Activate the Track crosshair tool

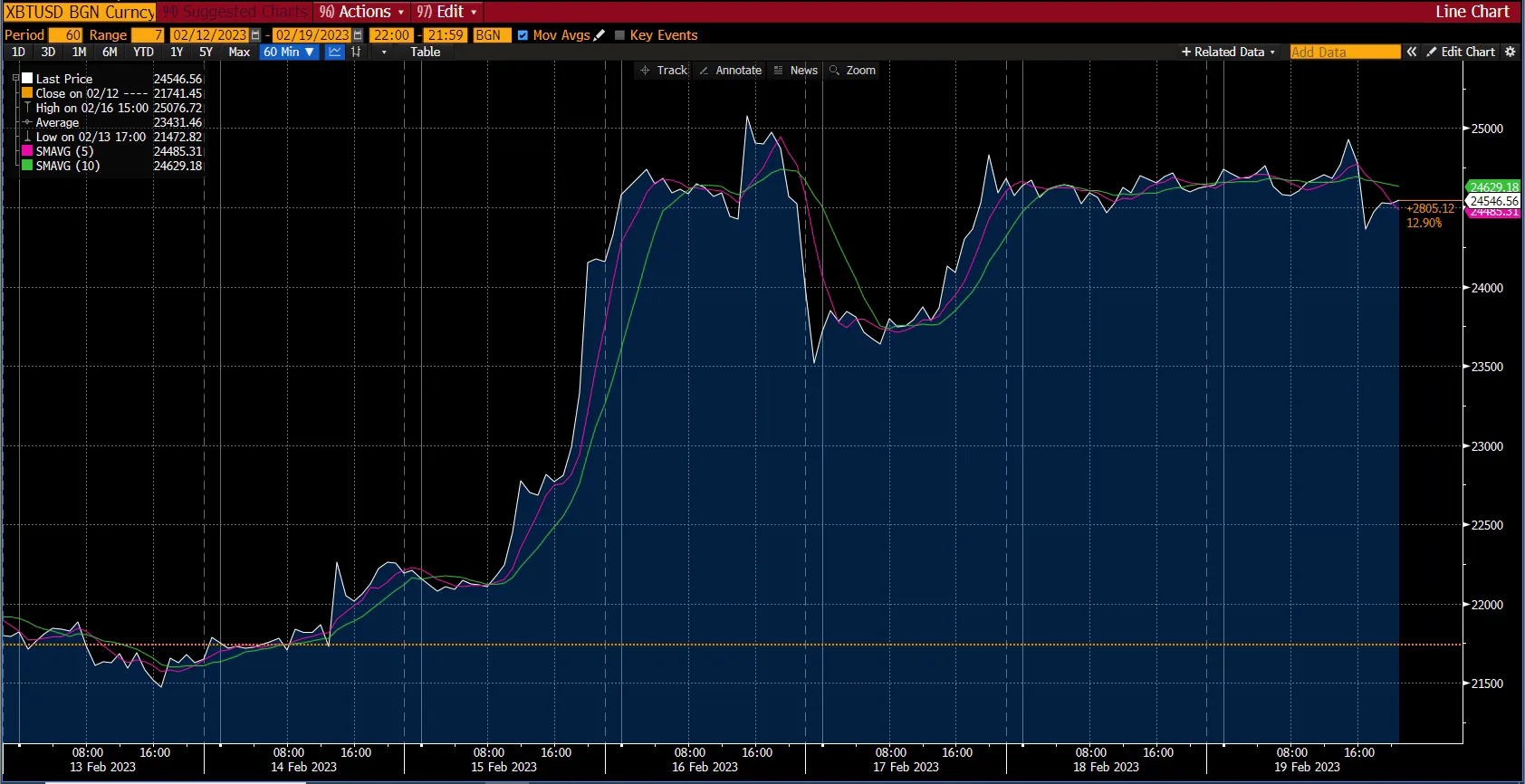point(664,71)
